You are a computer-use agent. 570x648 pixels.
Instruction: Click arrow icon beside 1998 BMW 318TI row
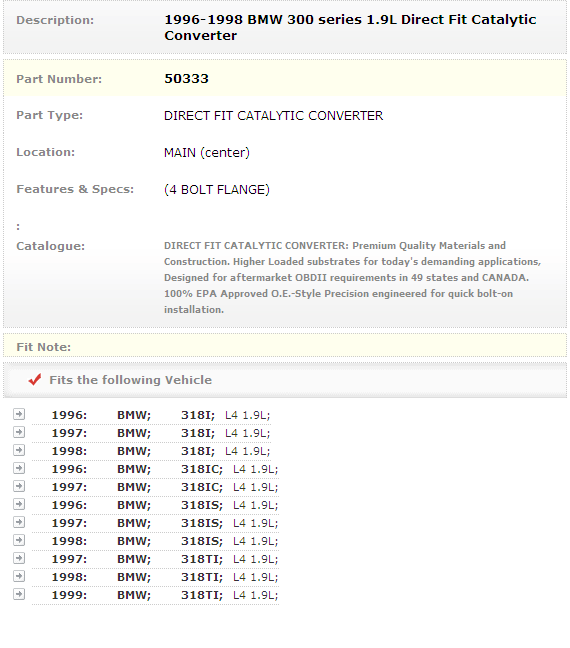[19, 576]
